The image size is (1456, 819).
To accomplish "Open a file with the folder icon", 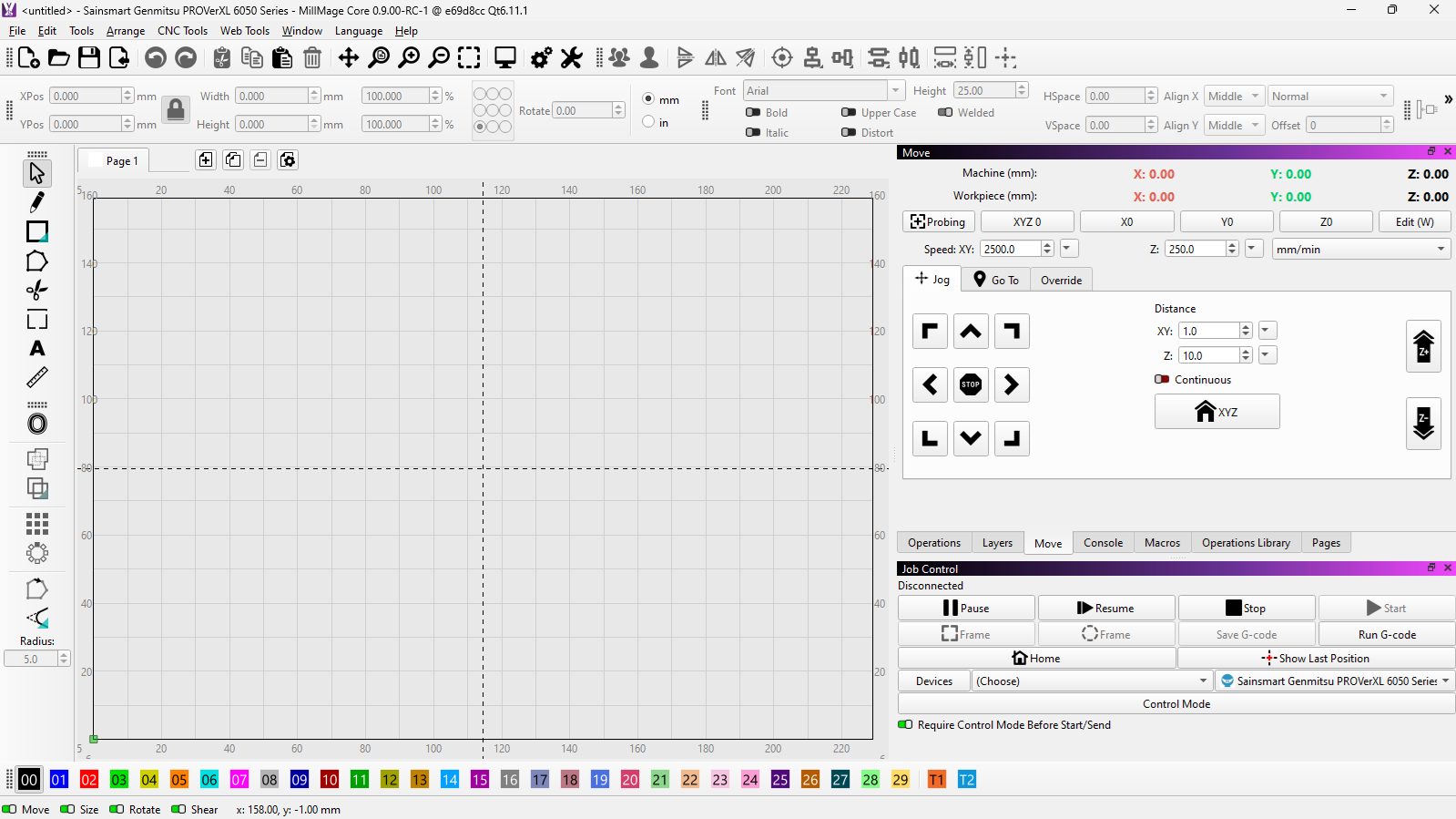I will (59, 58).
